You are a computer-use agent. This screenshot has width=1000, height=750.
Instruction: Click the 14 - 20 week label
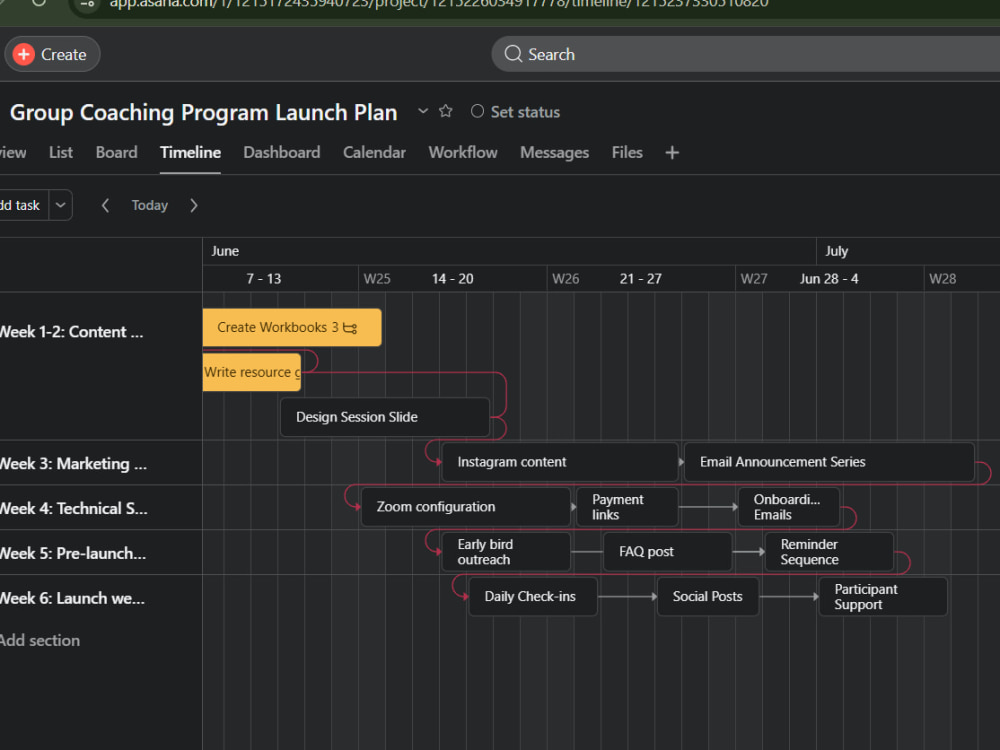tap(452, 279)
